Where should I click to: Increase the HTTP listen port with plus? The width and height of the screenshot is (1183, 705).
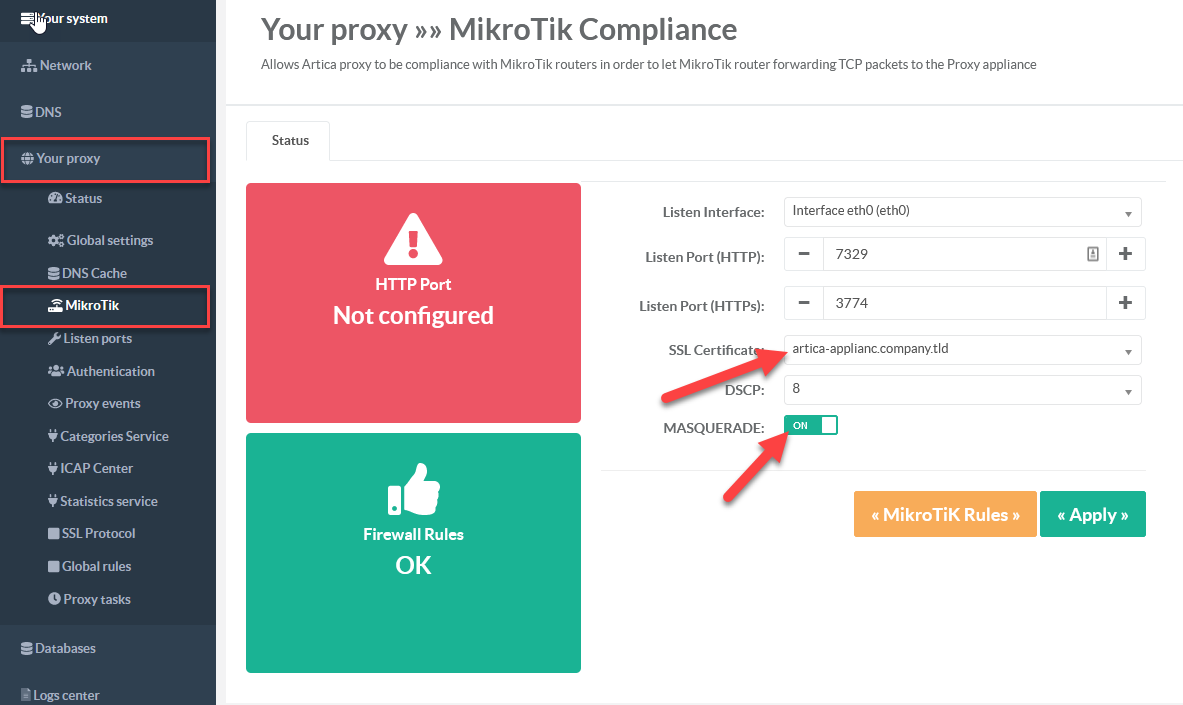point(1125,254)
